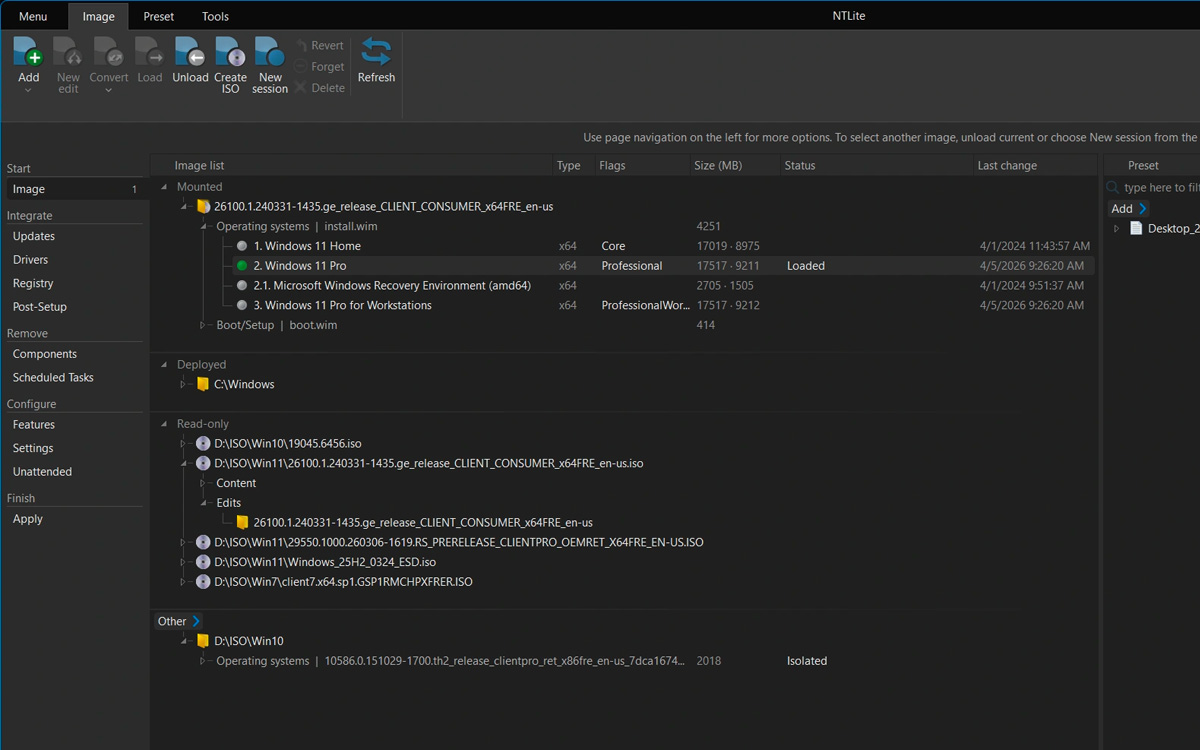Expand the Content node
The height and width of the screenshot is (750, 1200).
(203, 483)
